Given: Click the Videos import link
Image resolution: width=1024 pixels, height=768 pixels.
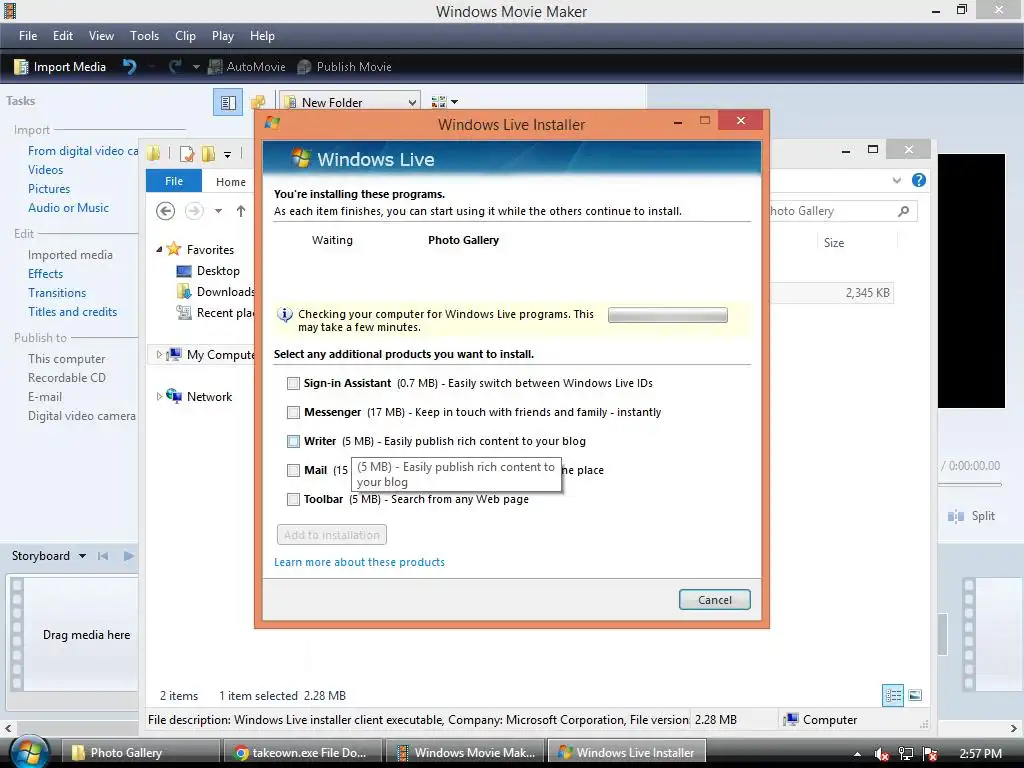Looking at the screenshot, I should click(x=46, y=170).
